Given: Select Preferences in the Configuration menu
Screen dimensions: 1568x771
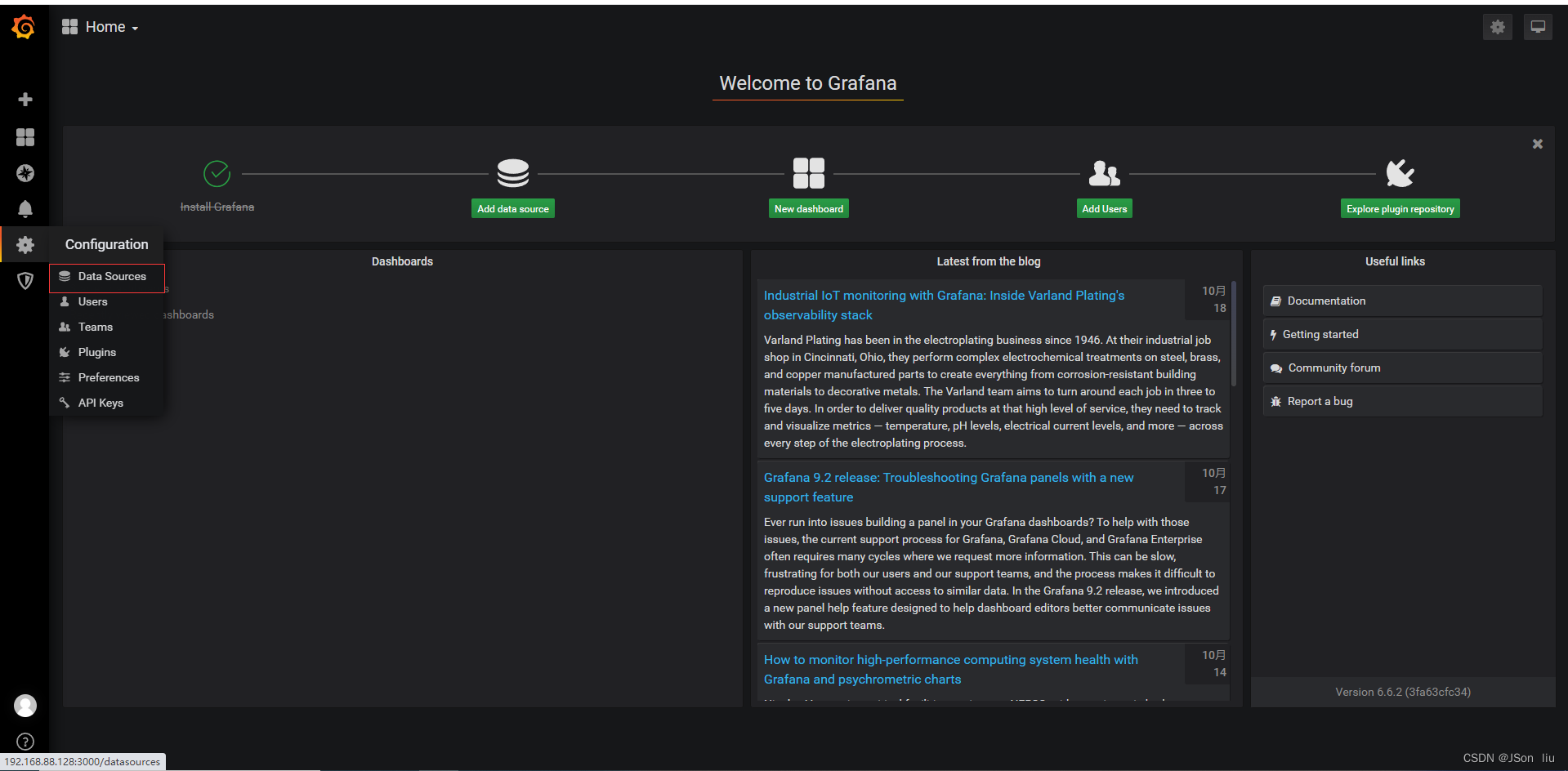Looking at the screenshot, I should (107, 378).
